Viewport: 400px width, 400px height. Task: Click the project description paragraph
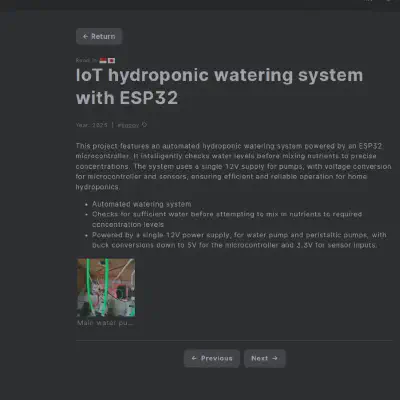233,166
